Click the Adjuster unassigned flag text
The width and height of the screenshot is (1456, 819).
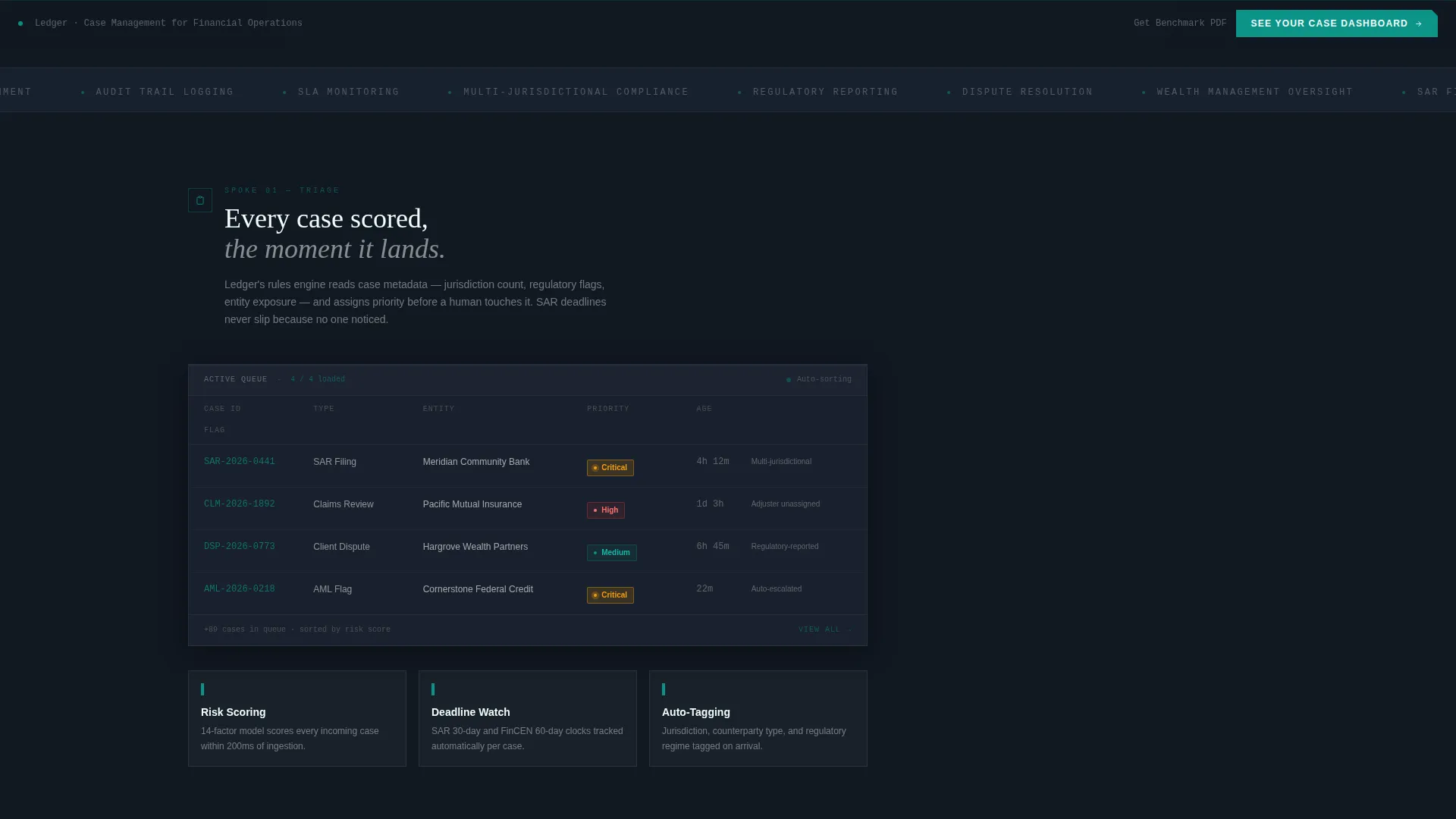tap(786, 504)
